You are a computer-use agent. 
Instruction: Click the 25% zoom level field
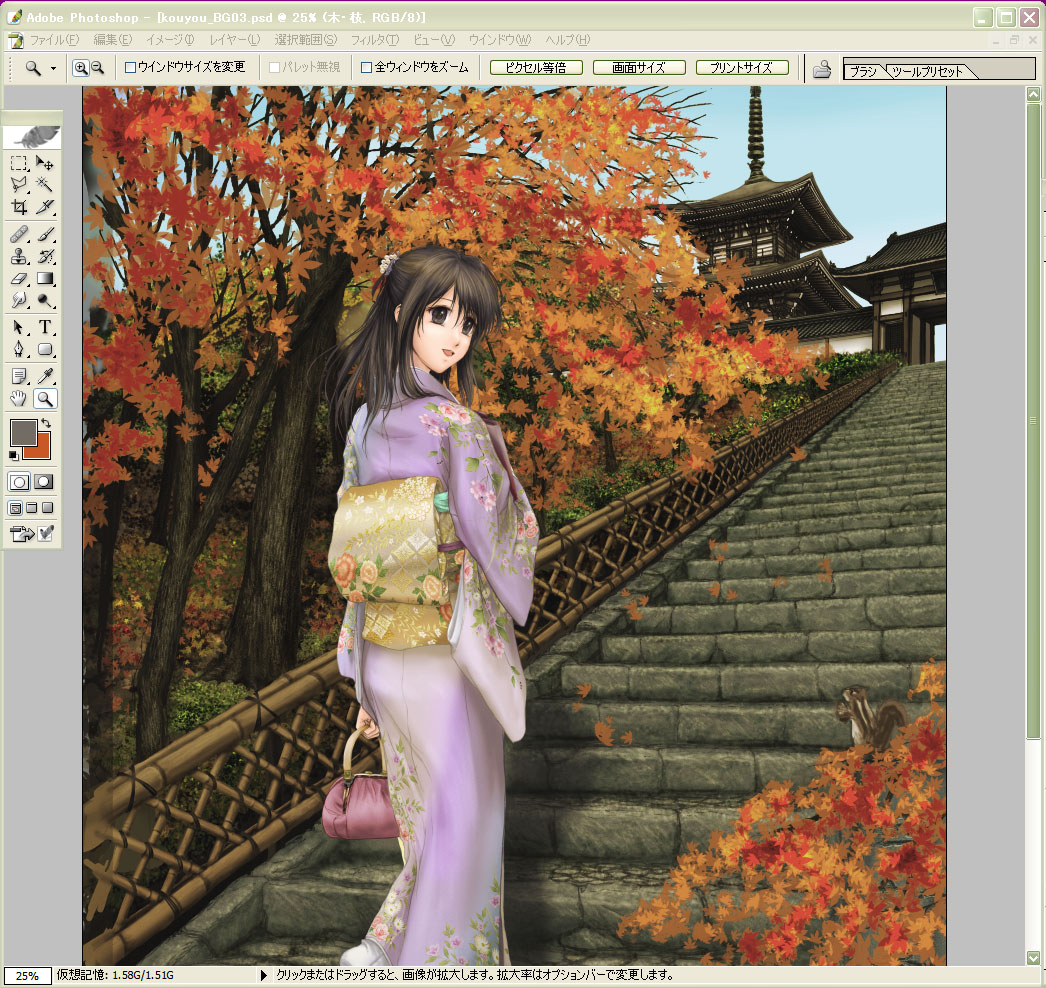27,975
